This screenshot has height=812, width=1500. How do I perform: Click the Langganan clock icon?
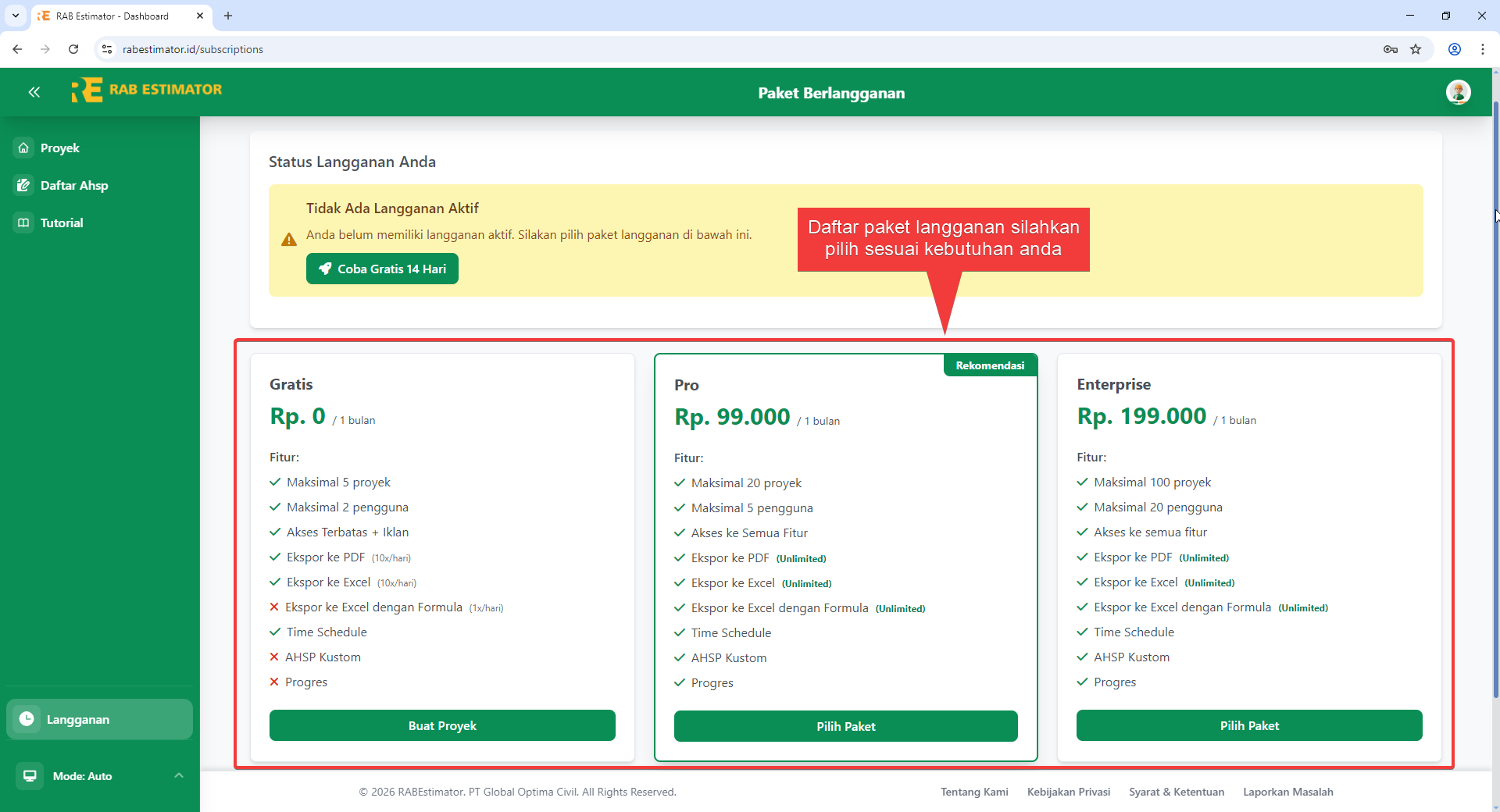pyautogui.click(x=27, y=719)
